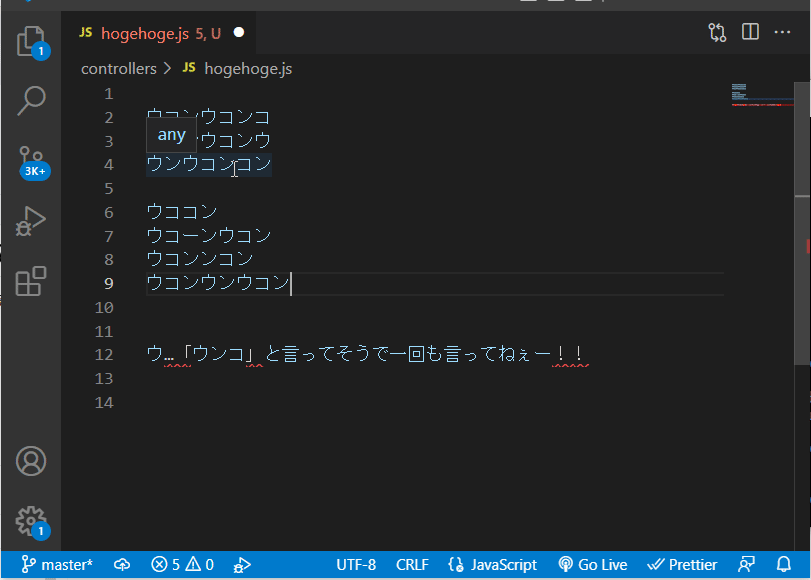Viewport: 811px width, 580px height.
Task: Open Source Control view with 3K+ badge
Action: coord(32,160)
